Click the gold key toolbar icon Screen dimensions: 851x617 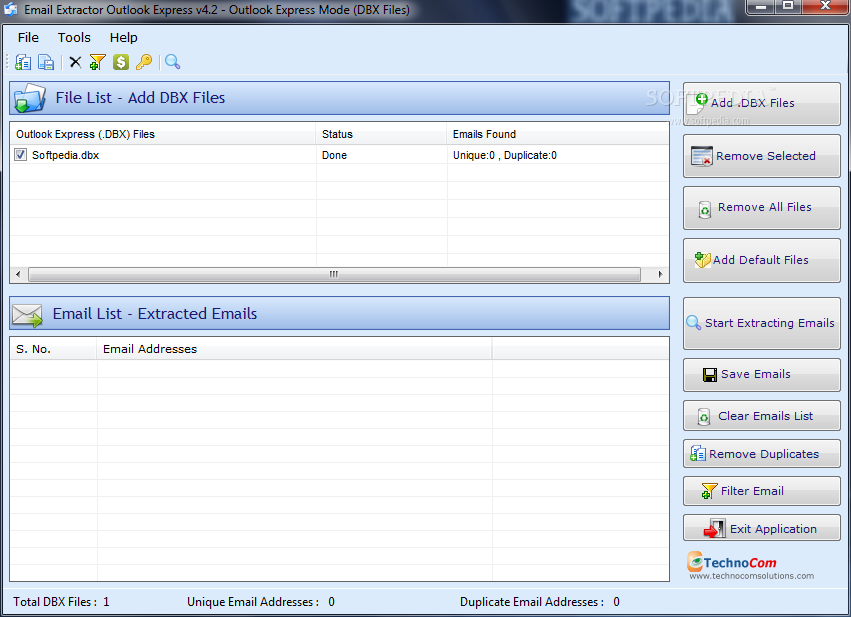pyautogui.click(x=144, y=62)
